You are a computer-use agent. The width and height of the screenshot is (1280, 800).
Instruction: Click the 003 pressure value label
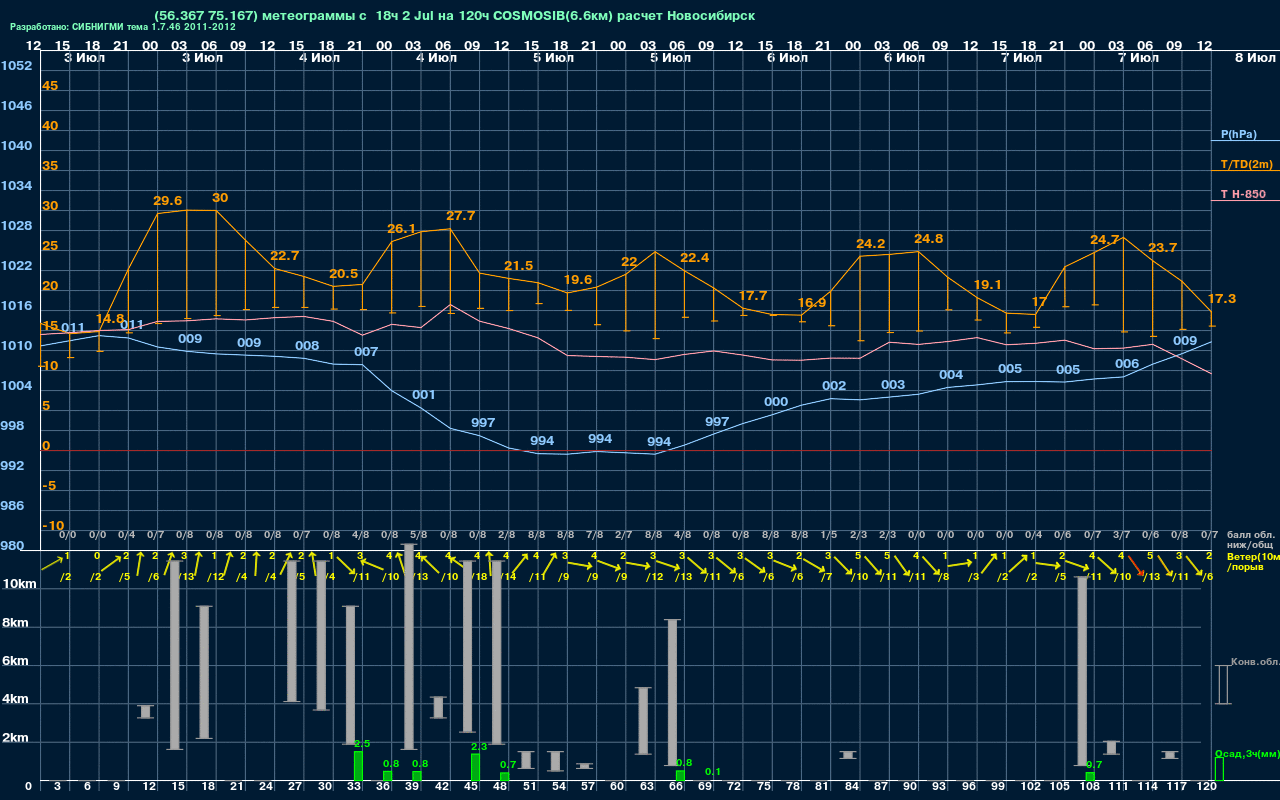pos(893,385)
